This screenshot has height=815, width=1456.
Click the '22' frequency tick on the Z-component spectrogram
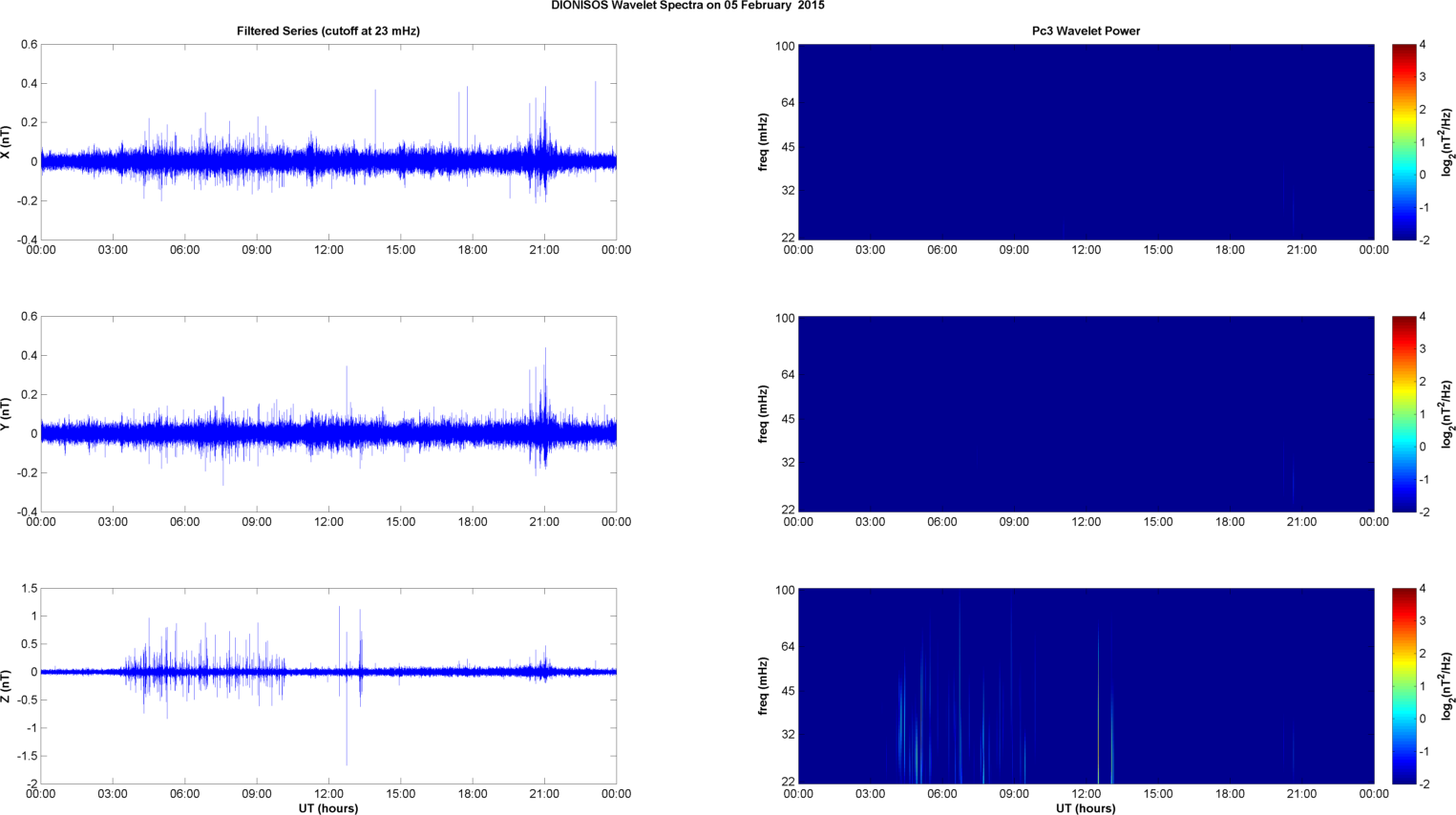click(x=789, y=782)
